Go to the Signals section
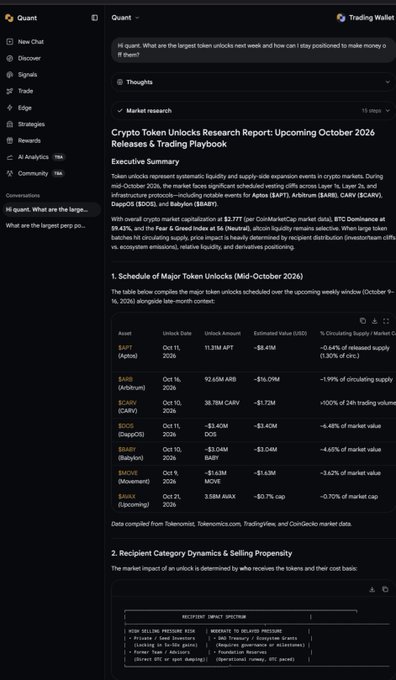Screen dimensions: 396x680 [x=23, y=75]
